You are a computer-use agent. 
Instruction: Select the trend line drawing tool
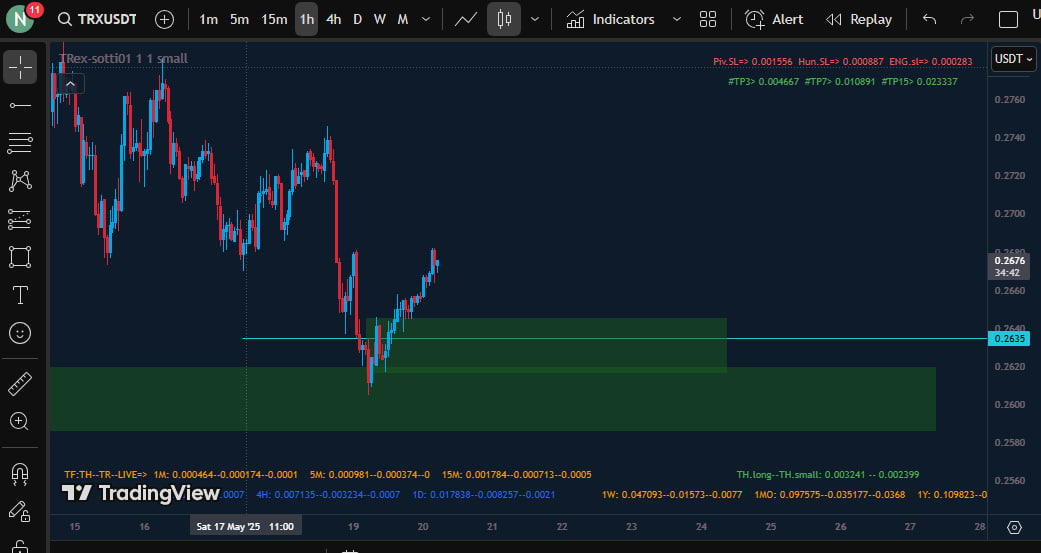coord(19,105)
